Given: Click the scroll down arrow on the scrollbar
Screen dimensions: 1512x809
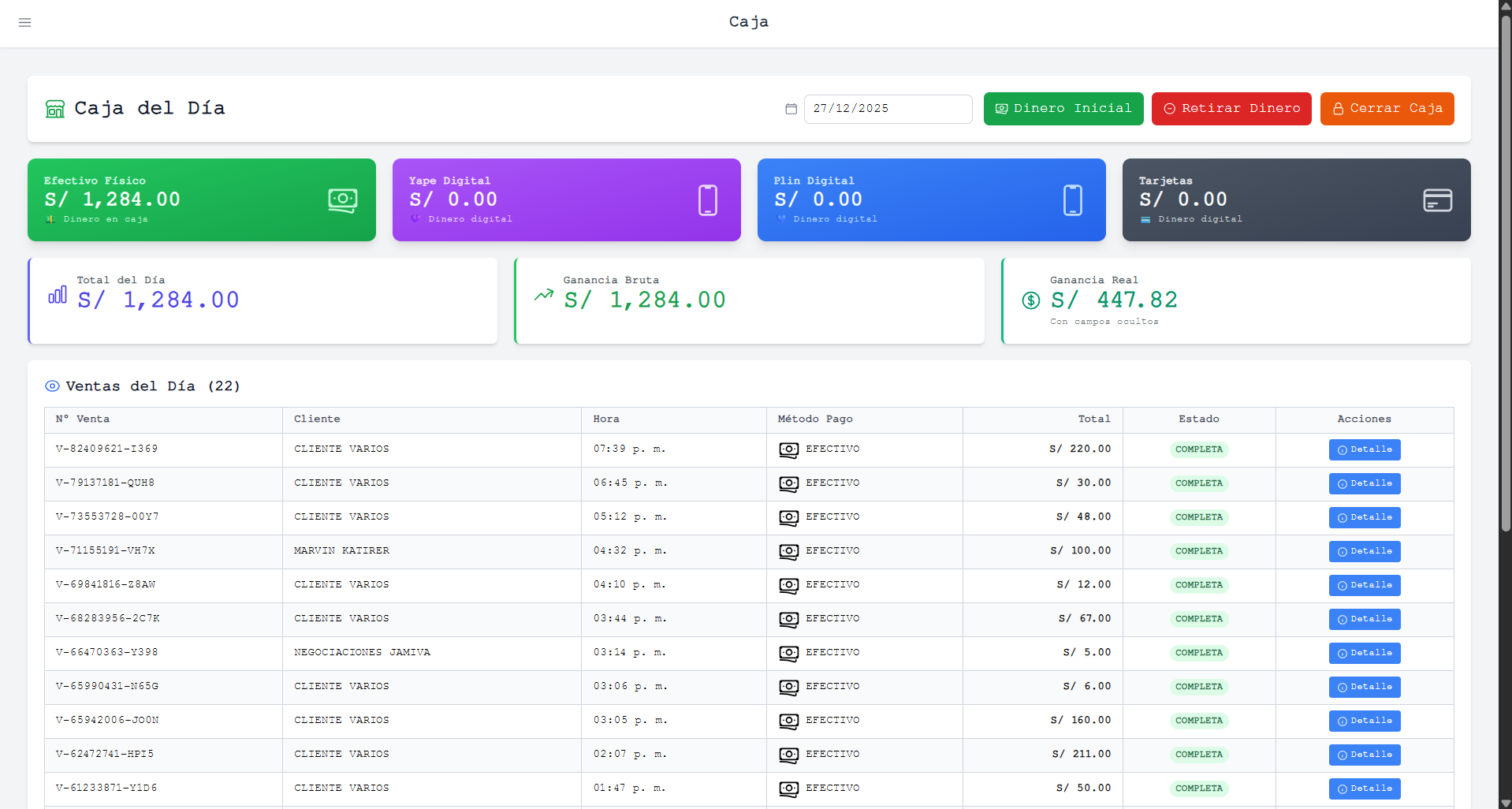Looking at the screenshot, I should click(x=1505, y=803).
